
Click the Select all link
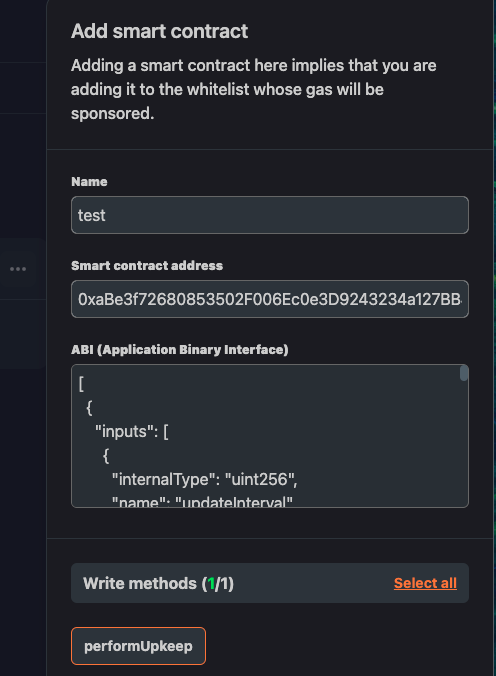point(425,583)
